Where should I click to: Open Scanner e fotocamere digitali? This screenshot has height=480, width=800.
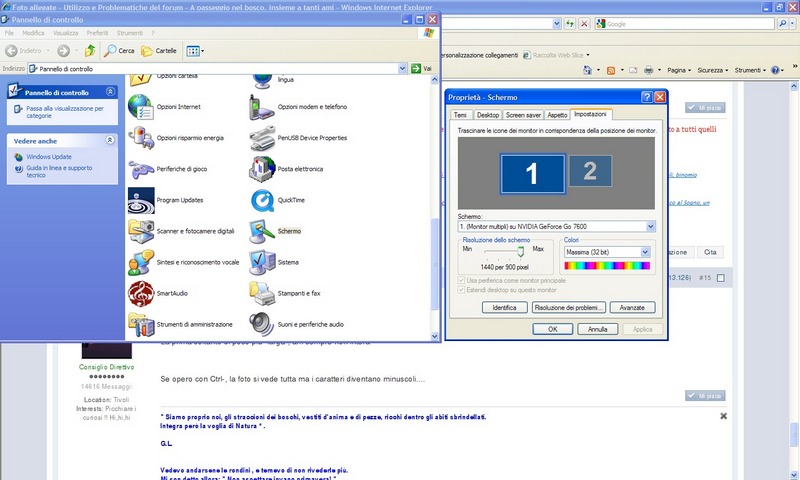tap(141, 231)
